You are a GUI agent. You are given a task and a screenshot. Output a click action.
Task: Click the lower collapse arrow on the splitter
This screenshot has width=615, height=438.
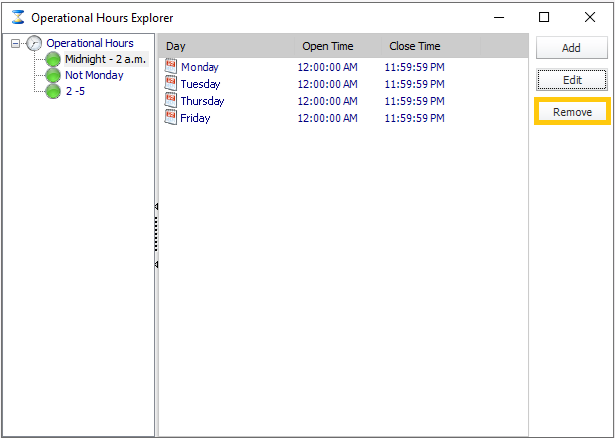pyautogui.click(x=156, y=265)
